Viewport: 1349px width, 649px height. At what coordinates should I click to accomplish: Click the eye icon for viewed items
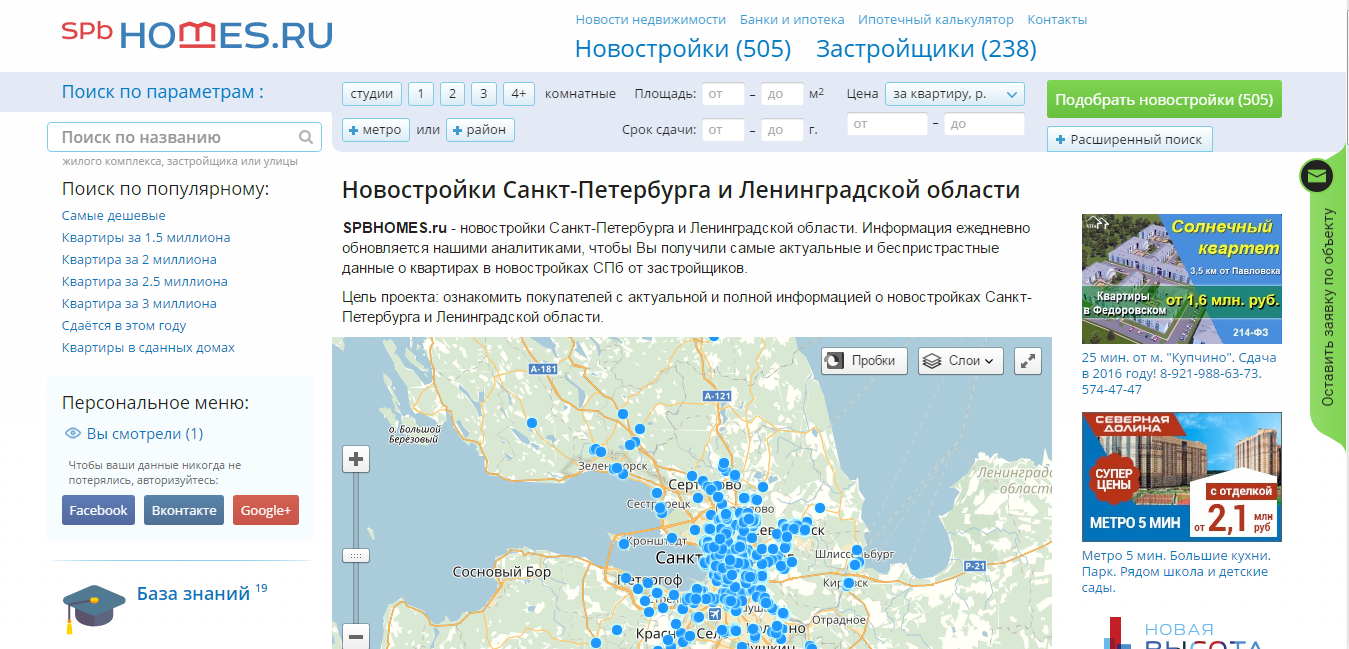coord(72,434)
